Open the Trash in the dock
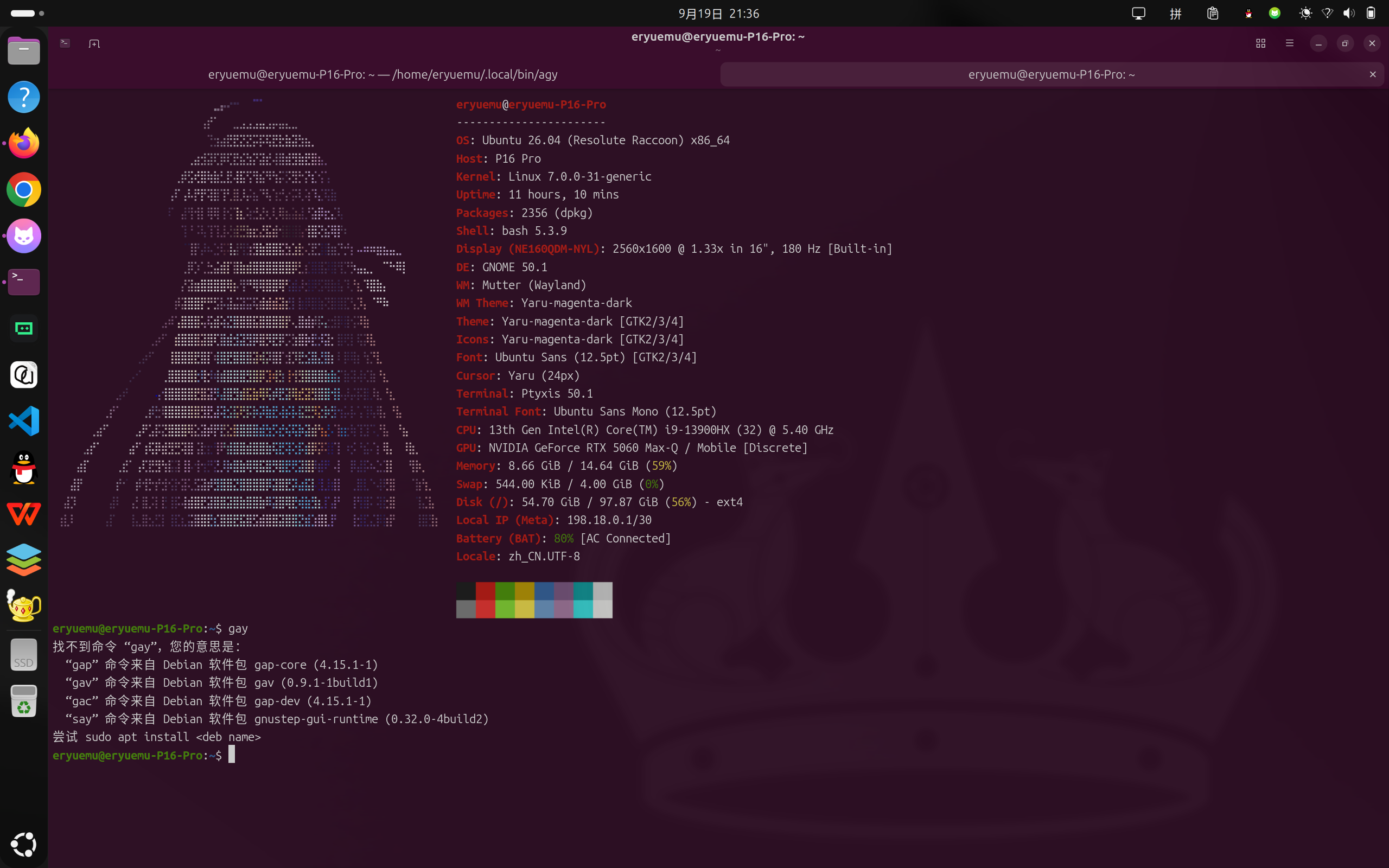The image size is (1389, 868). 23,701
